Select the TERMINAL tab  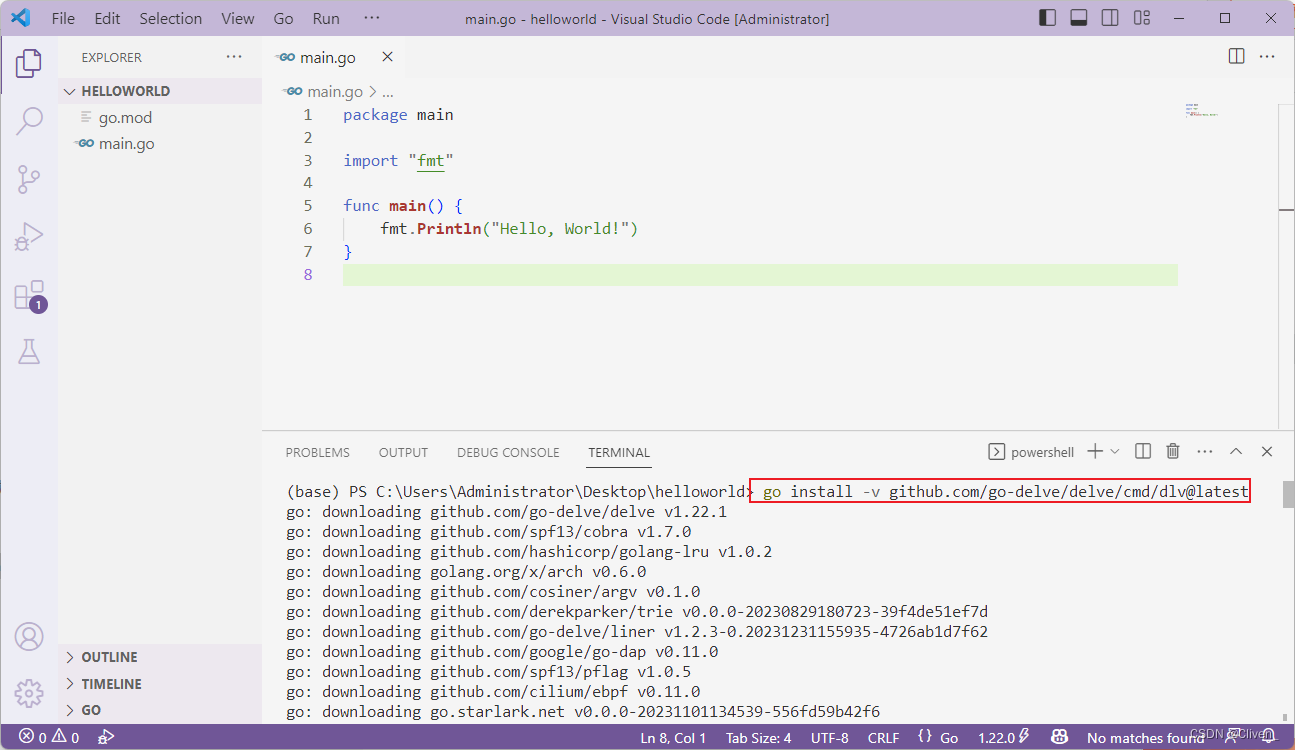pos(619,453)
